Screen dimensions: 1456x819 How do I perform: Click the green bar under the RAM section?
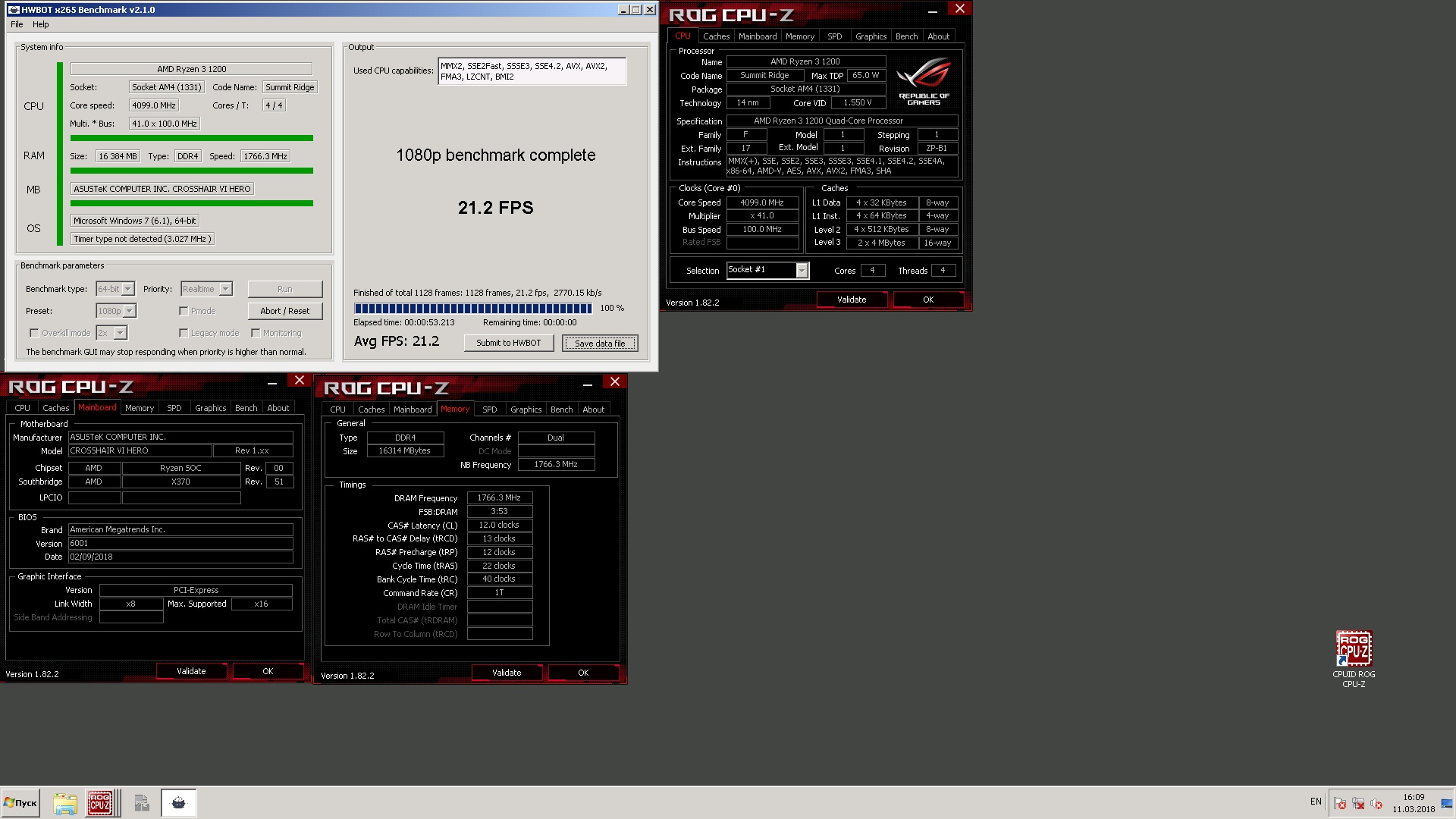(x=192, y=171)
